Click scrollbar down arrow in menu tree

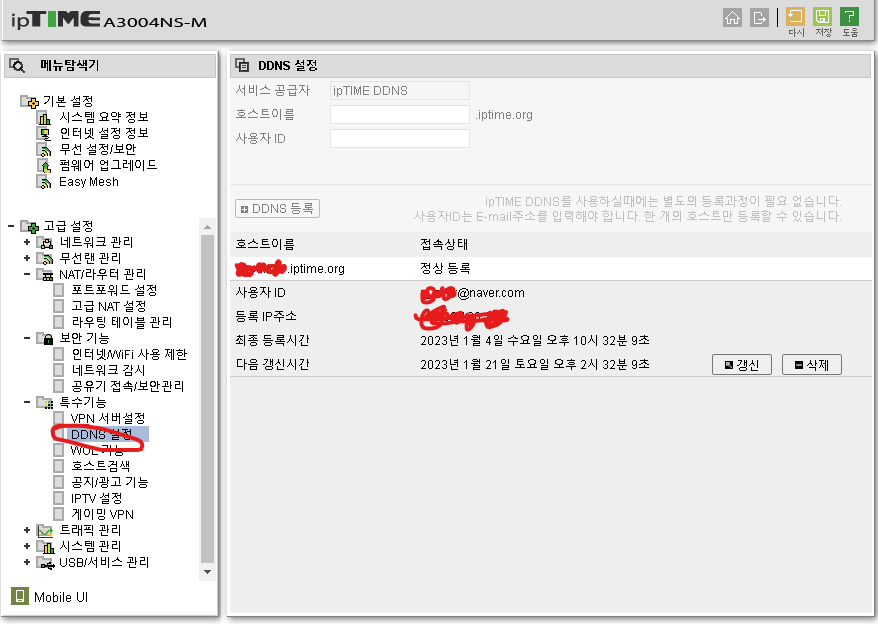point(207,572)
